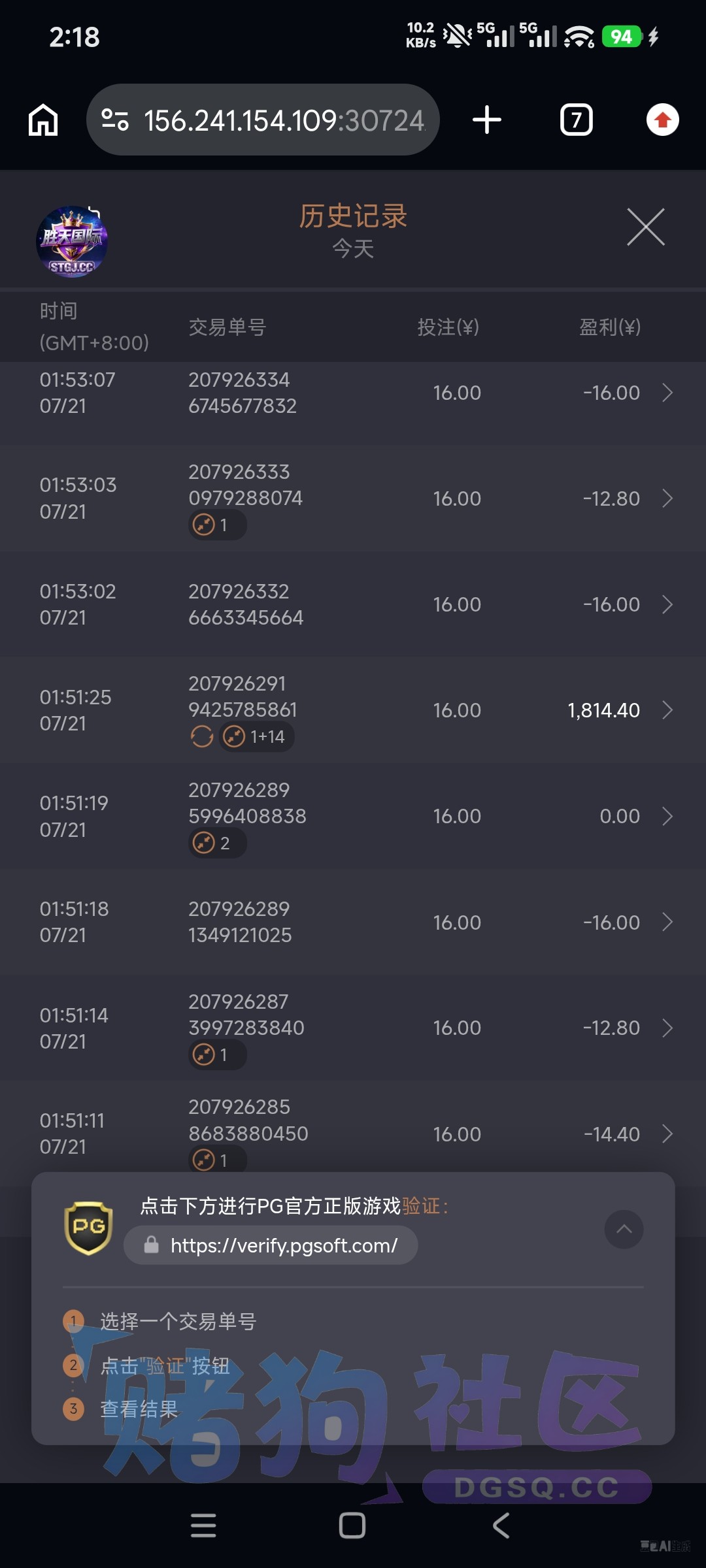Expand the 01:51:14 transaction entry chevron
This screenshot has height=1568, width=706.
(667, 1028)
